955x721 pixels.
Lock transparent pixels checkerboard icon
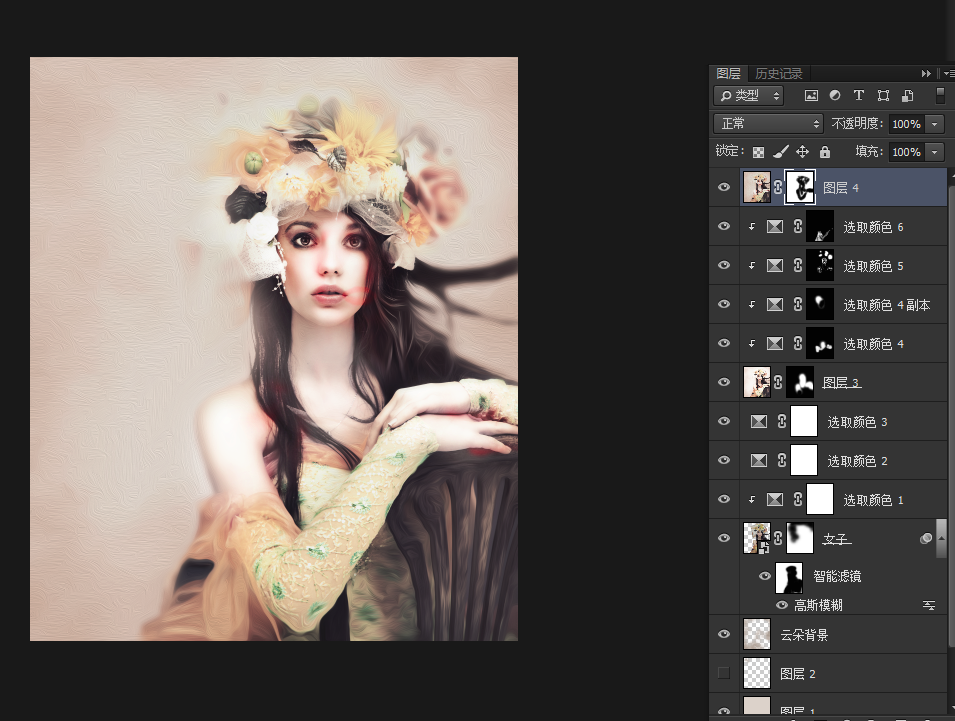point(759,152)
